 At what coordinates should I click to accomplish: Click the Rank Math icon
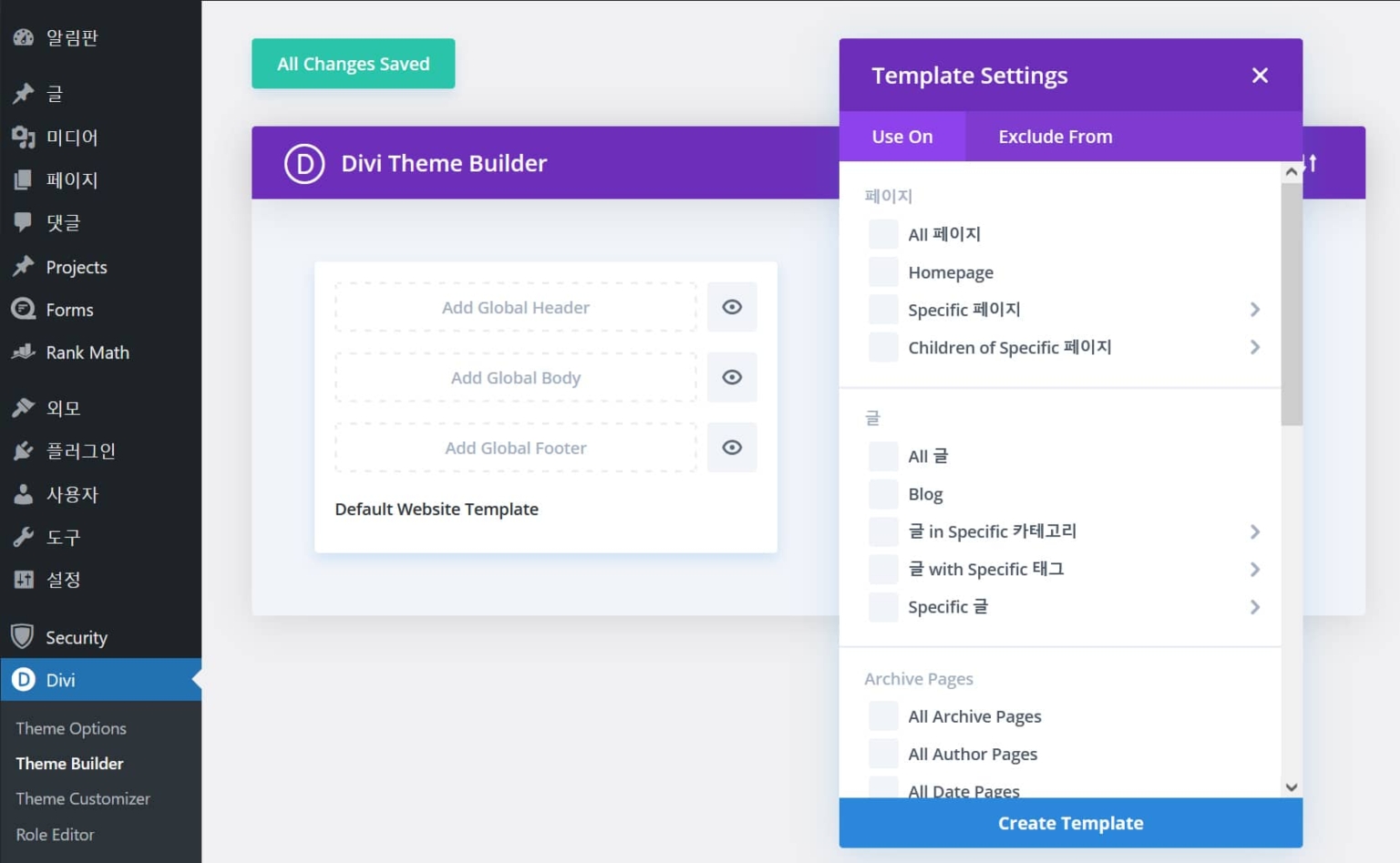click(x=24, y=352)
